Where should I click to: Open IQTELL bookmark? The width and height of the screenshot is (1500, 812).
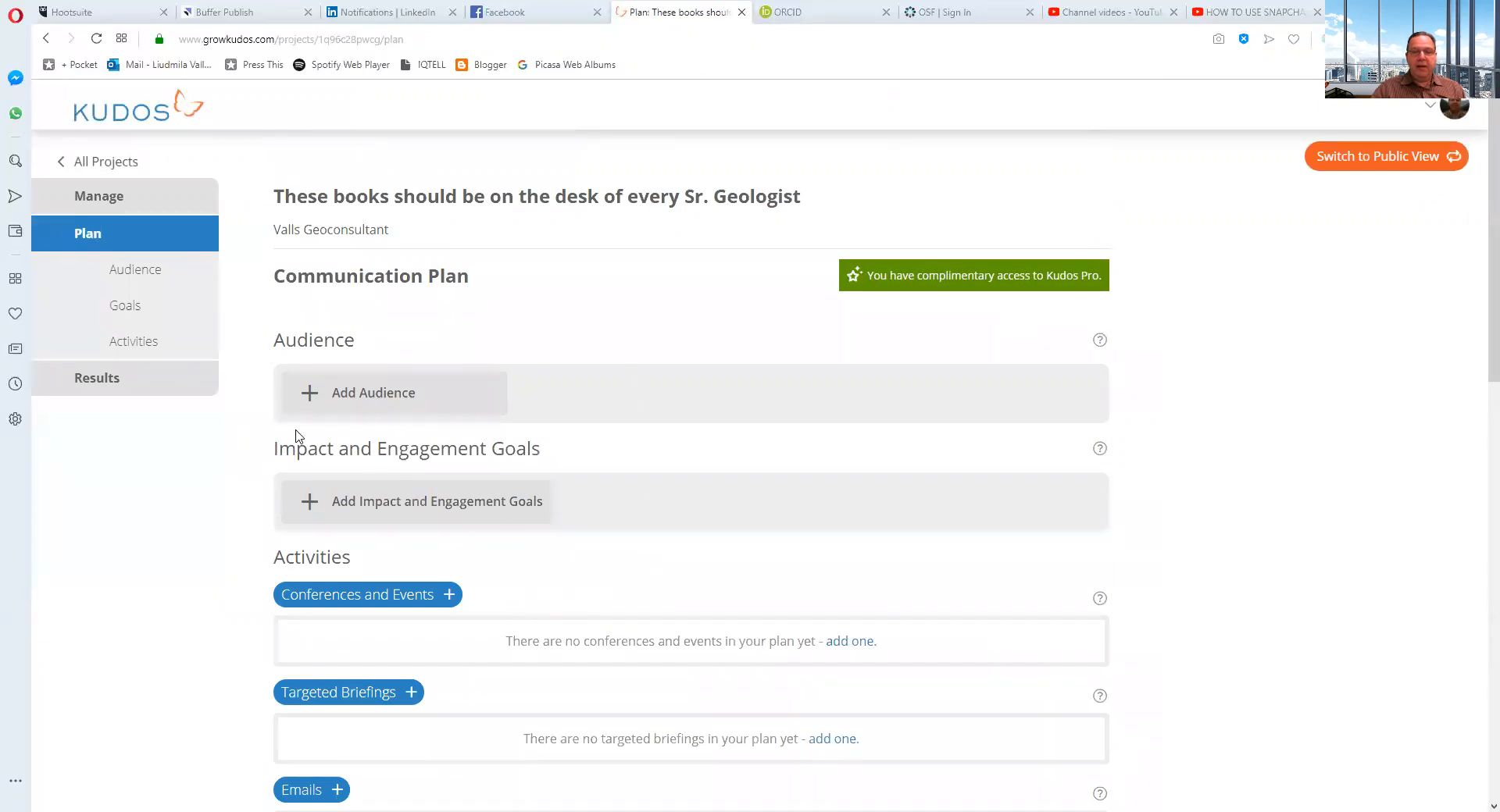(x=423, y=65)
